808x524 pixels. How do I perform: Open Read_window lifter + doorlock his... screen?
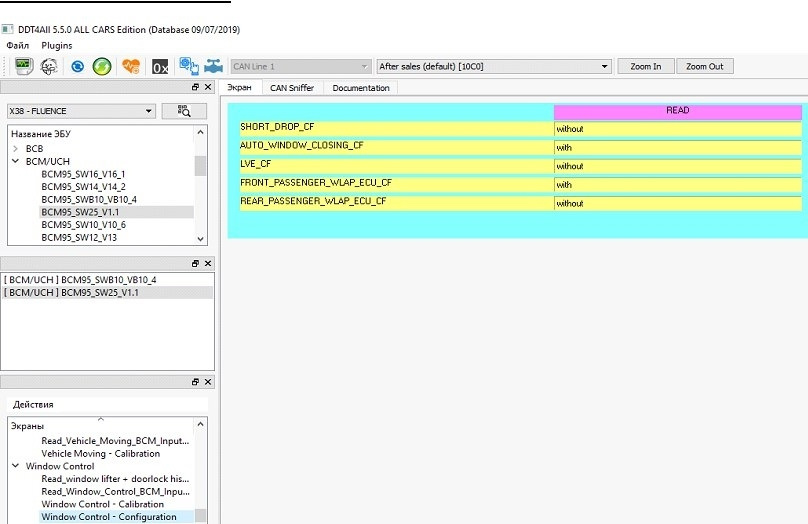click(115, 479)
